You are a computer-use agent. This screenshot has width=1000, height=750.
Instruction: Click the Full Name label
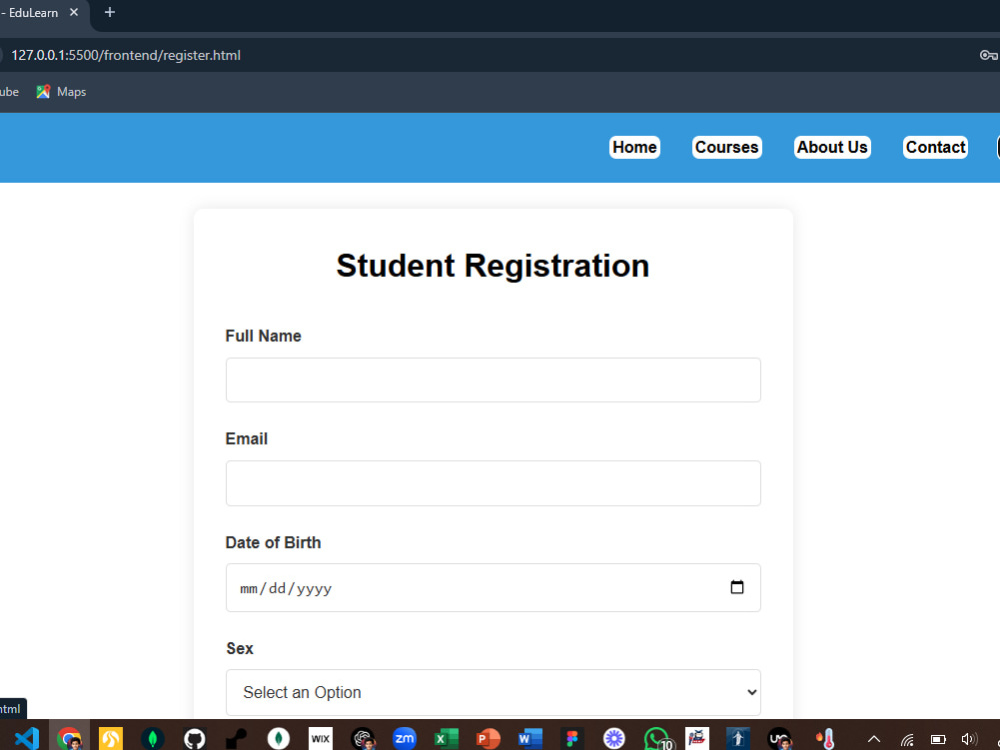click(263, 336)
